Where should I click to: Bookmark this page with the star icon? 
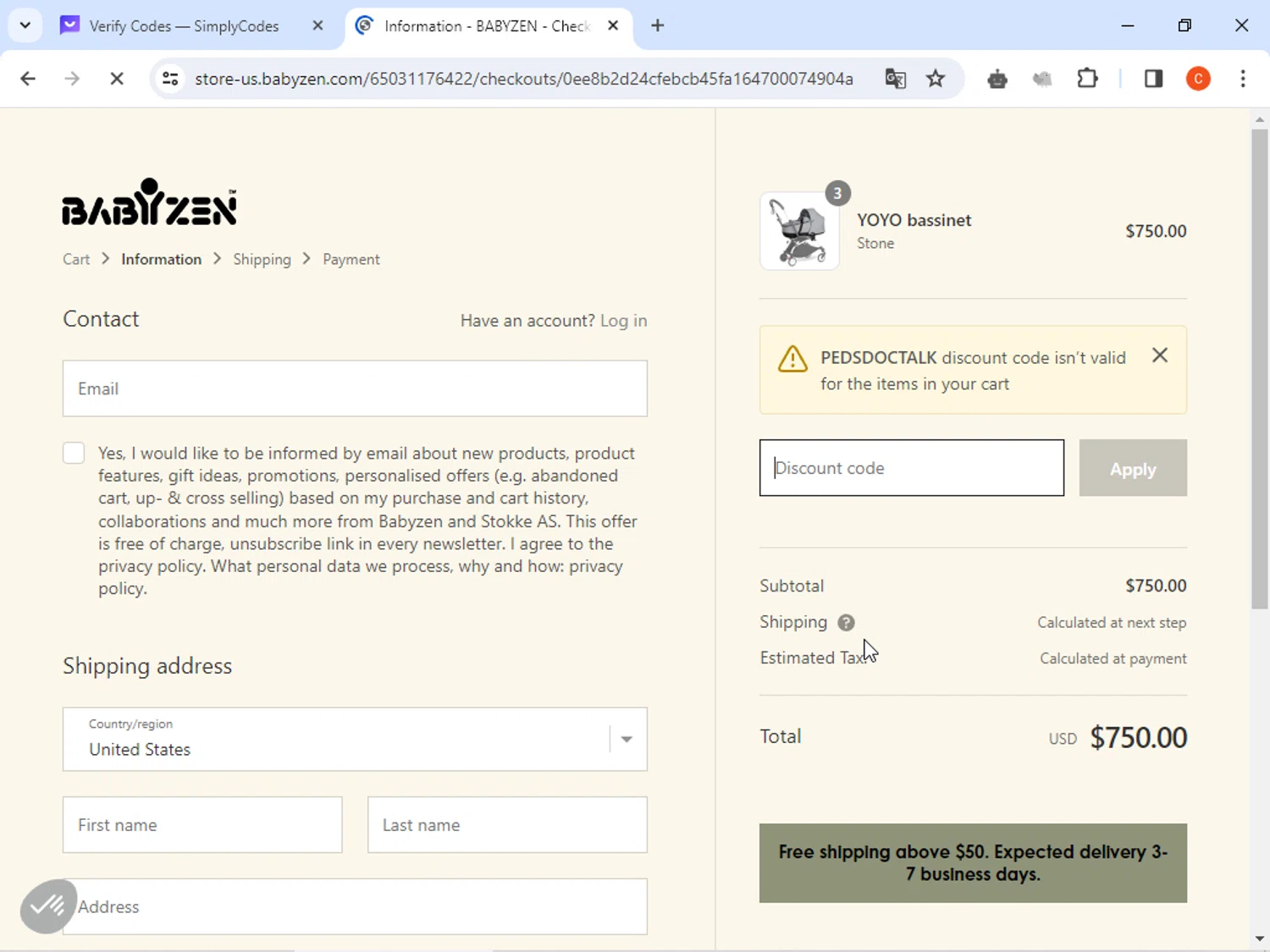(936, 79)
